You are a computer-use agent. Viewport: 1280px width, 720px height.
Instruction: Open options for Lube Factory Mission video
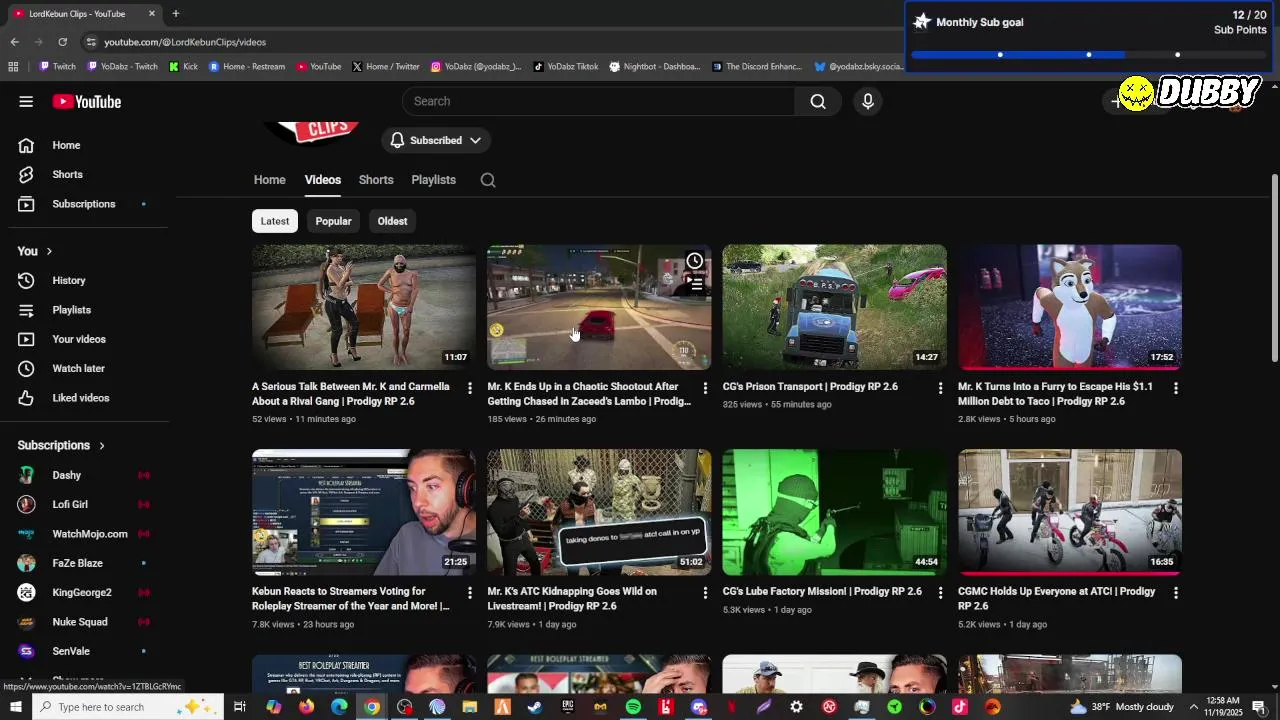[940, 593]
